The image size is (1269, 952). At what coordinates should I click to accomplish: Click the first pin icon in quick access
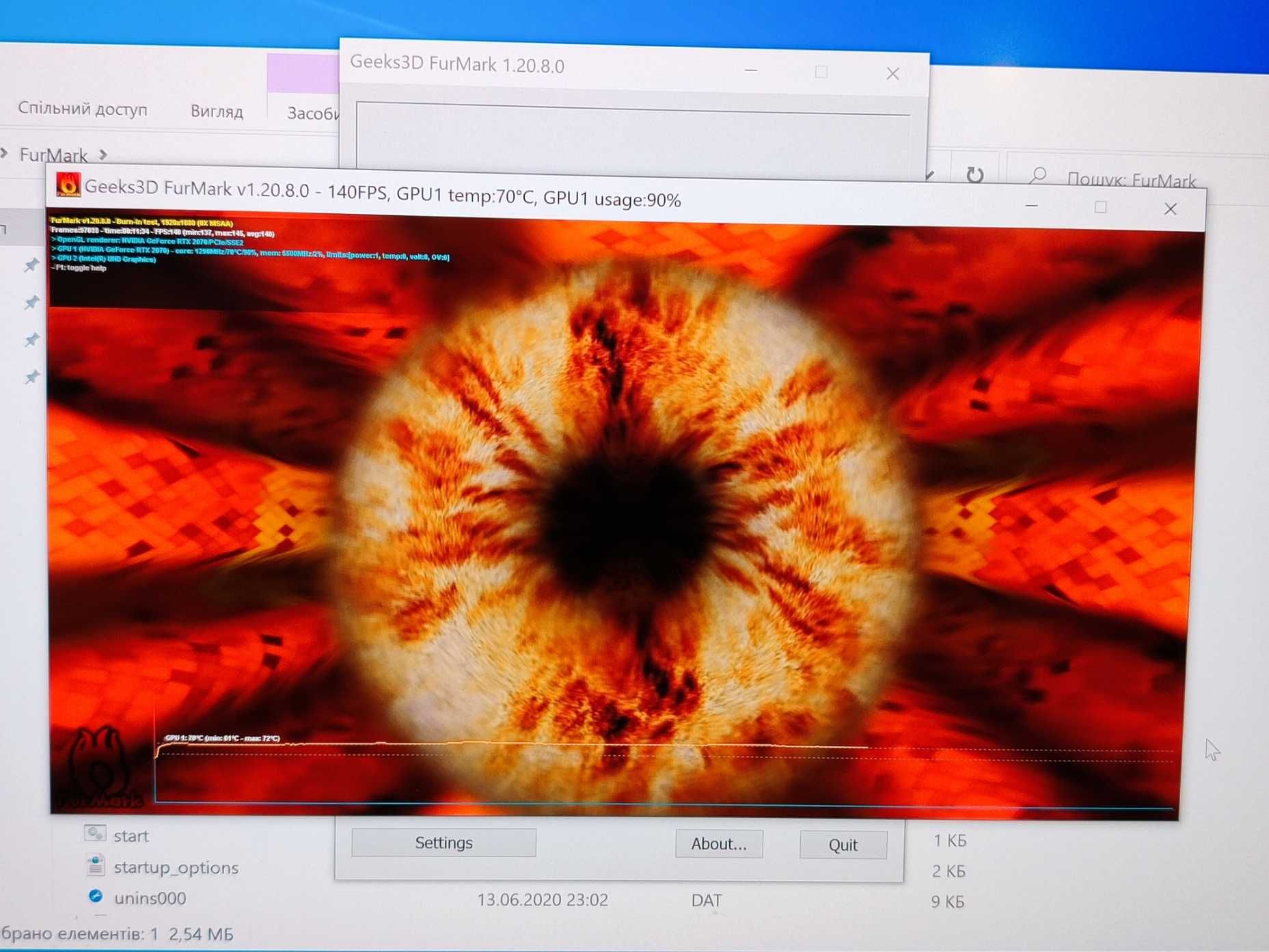31,264
